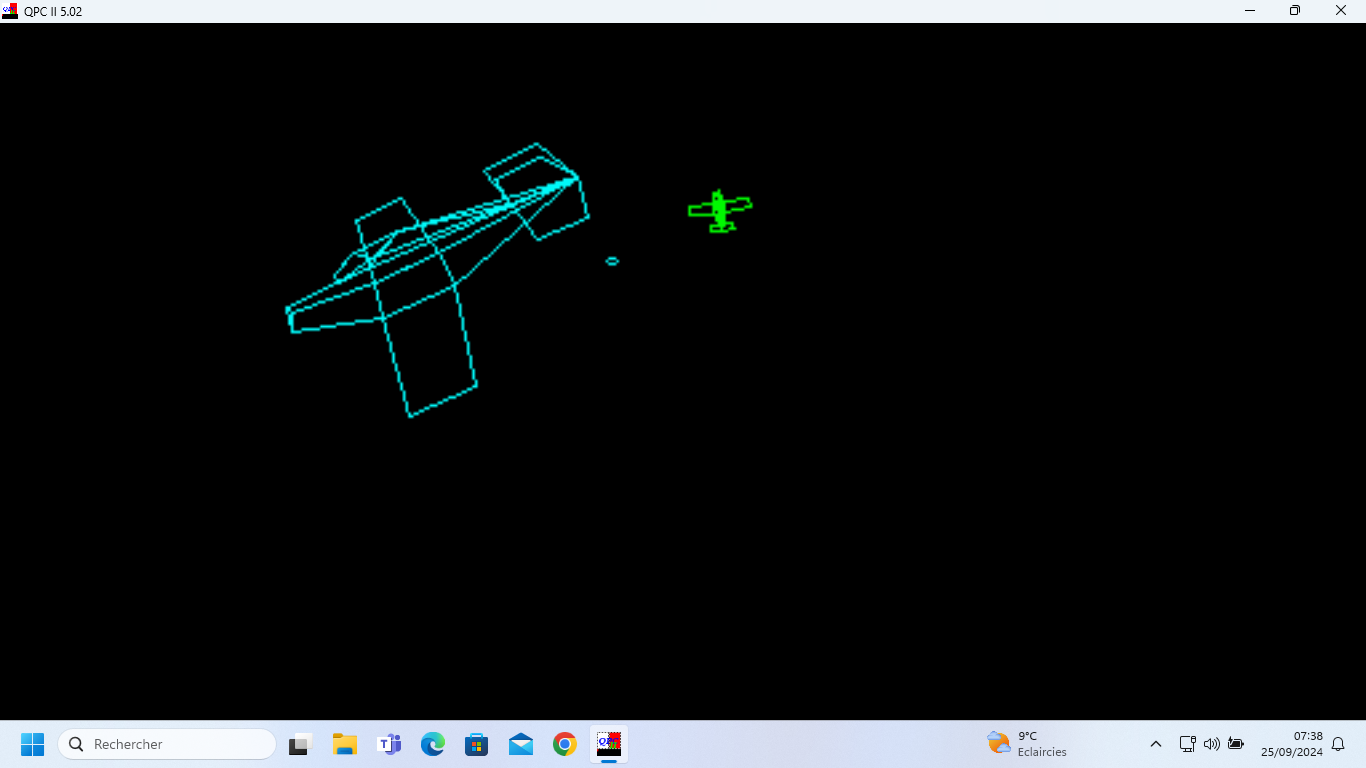Open the Mail app from the taskbar

[x=521, y=744]
